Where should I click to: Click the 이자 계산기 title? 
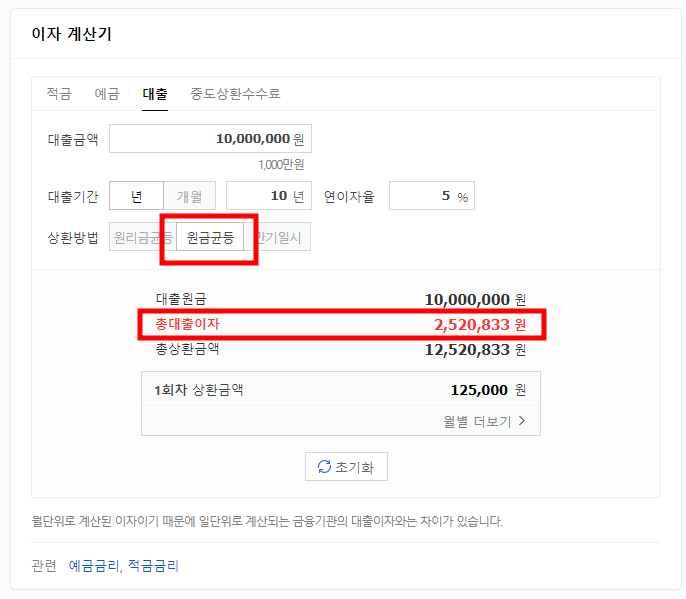point(71,34)
